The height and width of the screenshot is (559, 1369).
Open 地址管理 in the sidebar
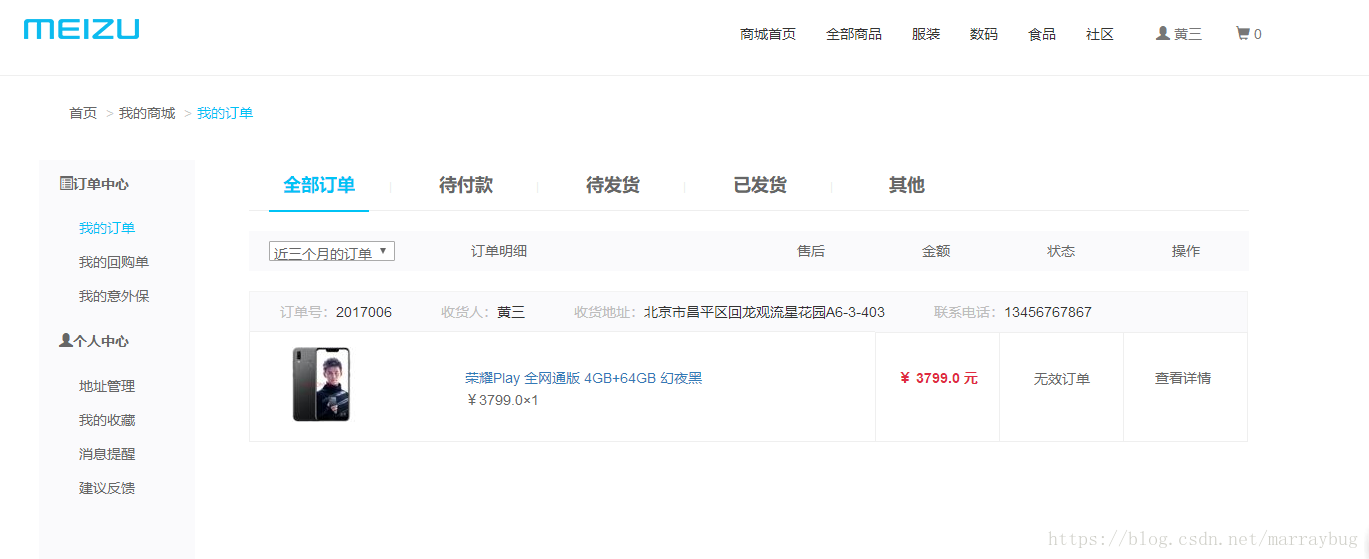click(x=107, y=386)
